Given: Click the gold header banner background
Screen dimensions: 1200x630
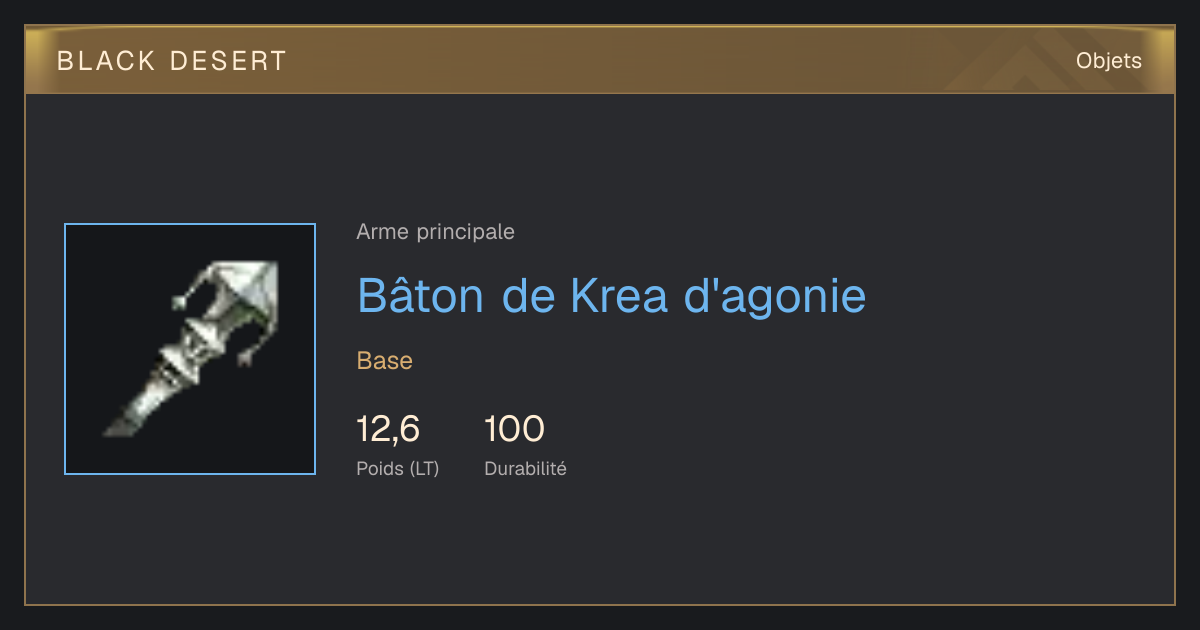Looking at the screenshot, I should click(x=600, y=61).
